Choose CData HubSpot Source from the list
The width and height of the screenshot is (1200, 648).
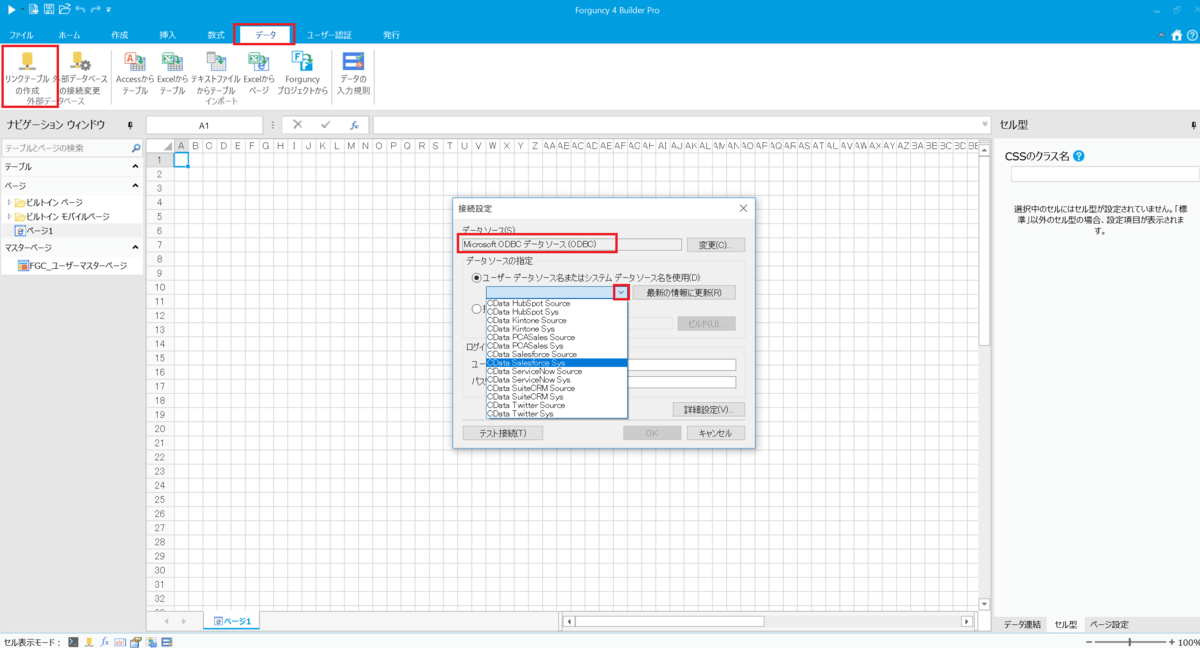click(x=556, y=303)
